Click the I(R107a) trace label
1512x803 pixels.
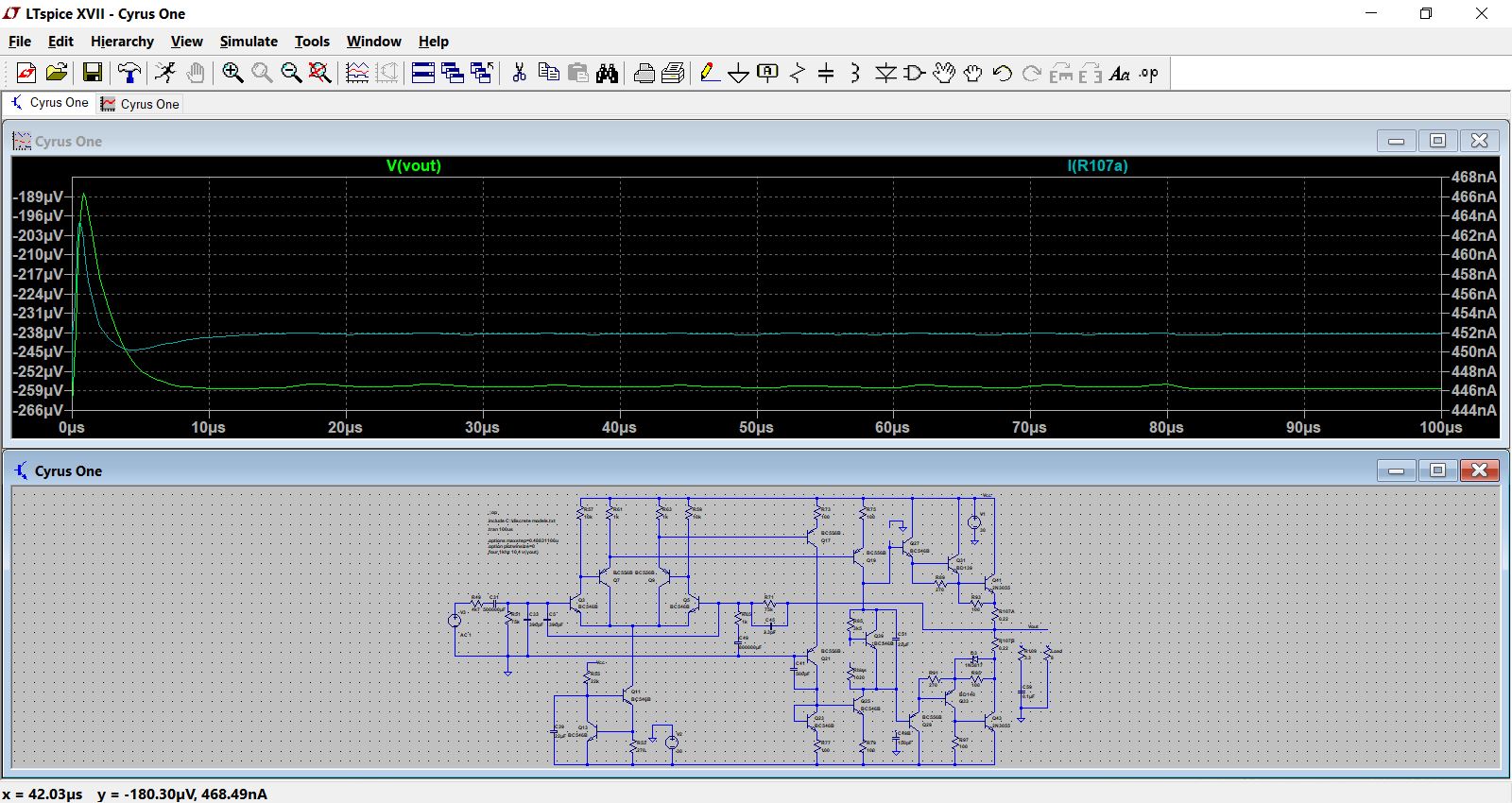click(1097, 165)
